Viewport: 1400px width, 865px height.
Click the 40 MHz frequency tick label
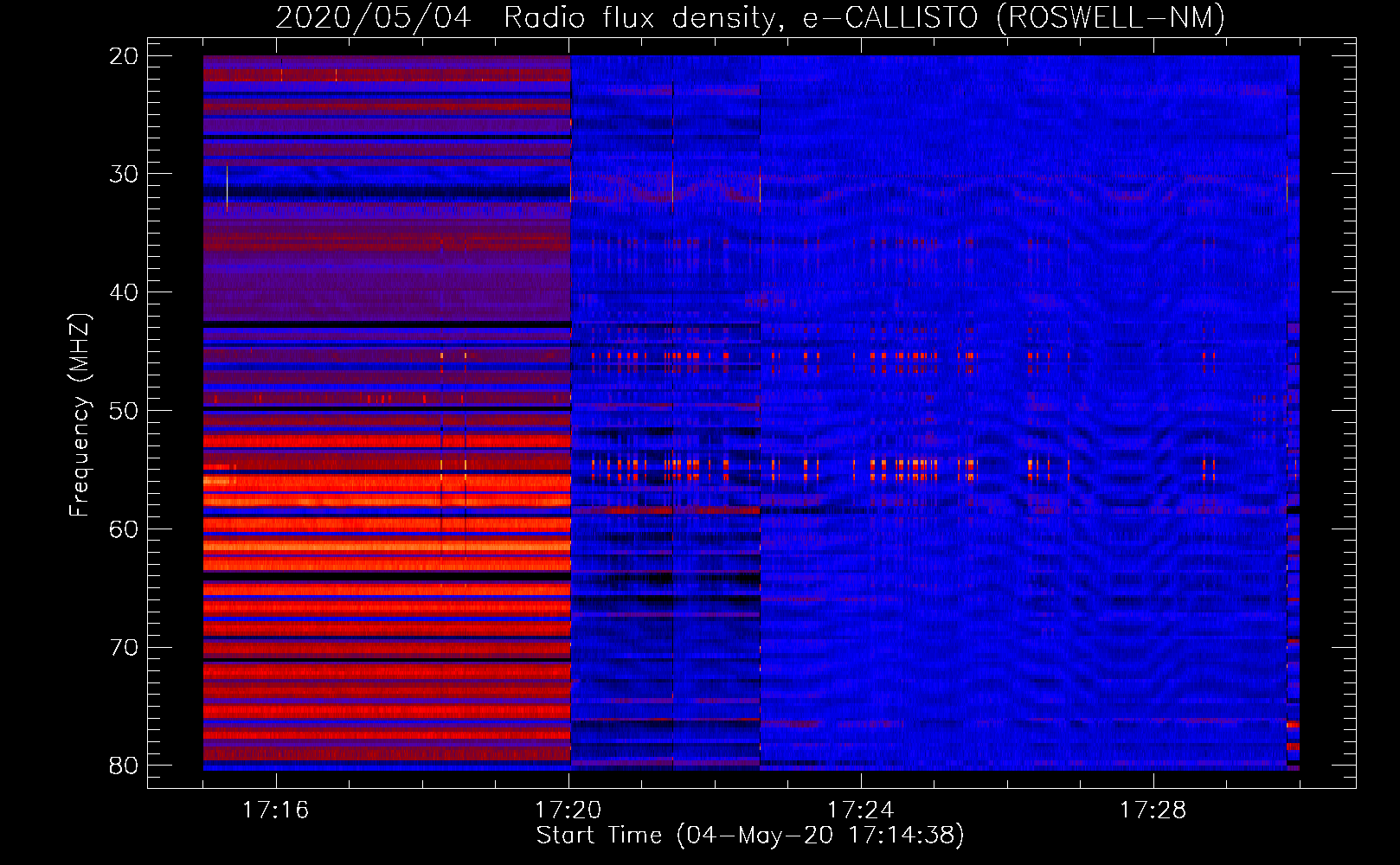point(124,292)
